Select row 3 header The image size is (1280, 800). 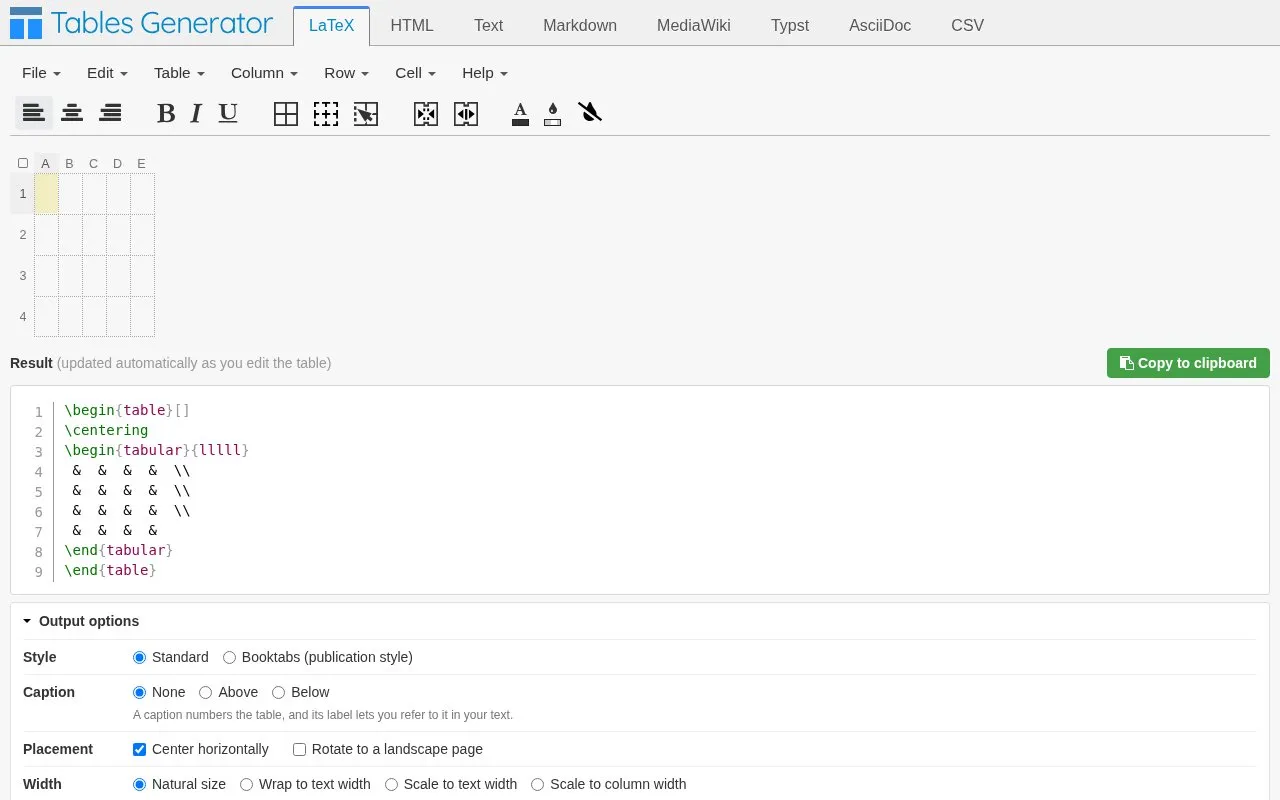(x=22, y=276)
